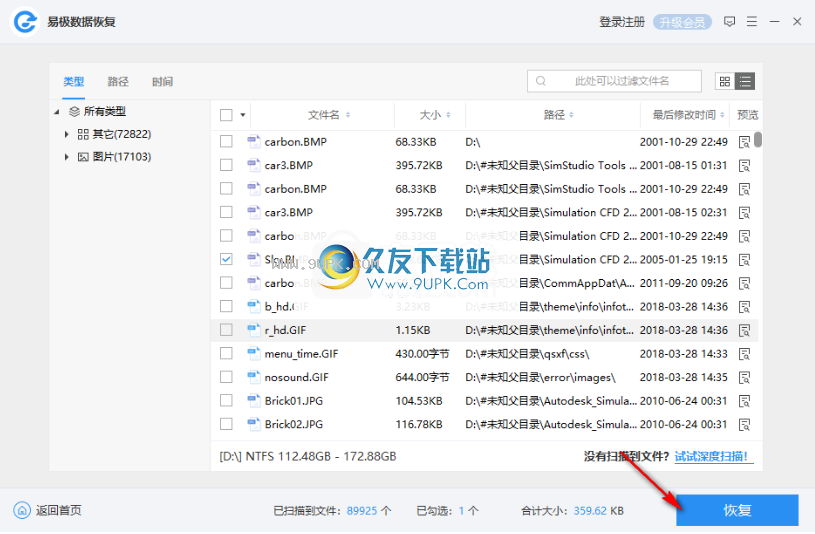This screenshot has width=815, height=534.
Task: Click the app logo in title bar
Action: [25, 22]
